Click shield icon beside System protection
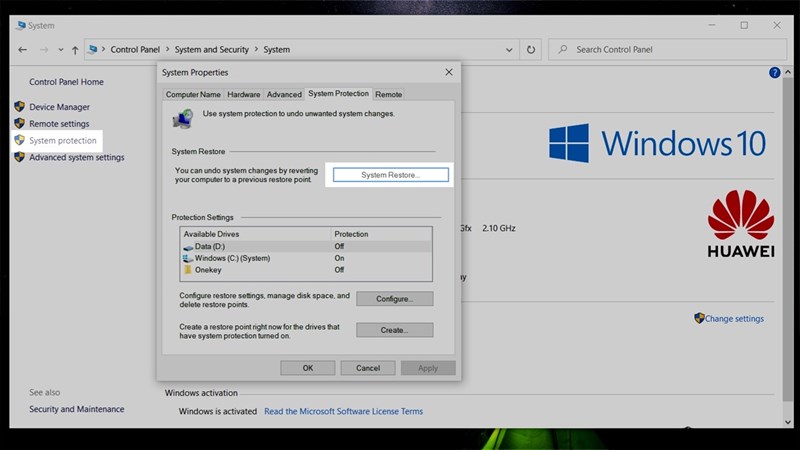The image size is (800, 450). (x=19, y=140)
